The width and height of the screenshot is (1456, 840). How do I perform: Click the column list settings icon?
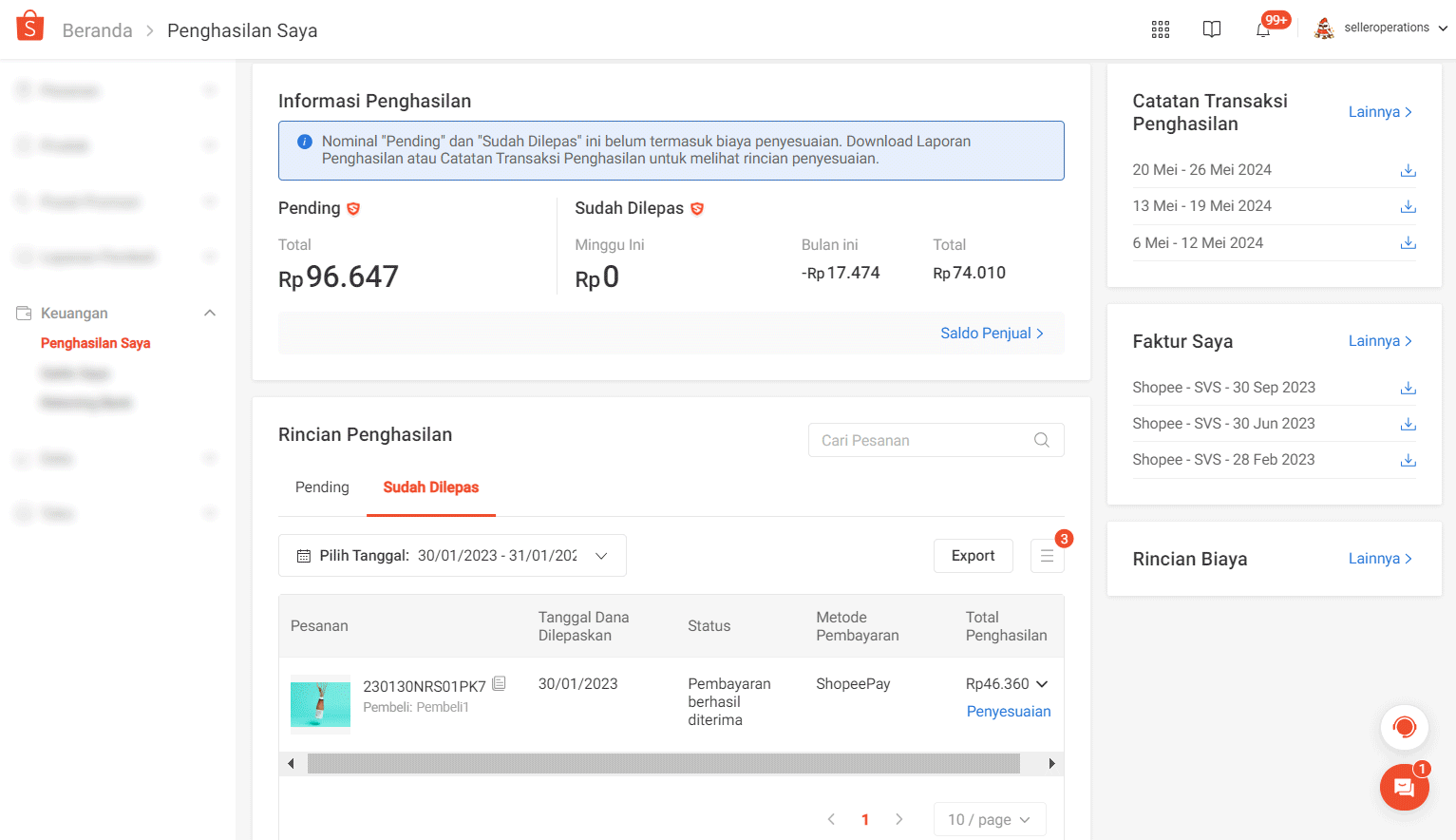pyautogui.click(x=1047, y=556)
